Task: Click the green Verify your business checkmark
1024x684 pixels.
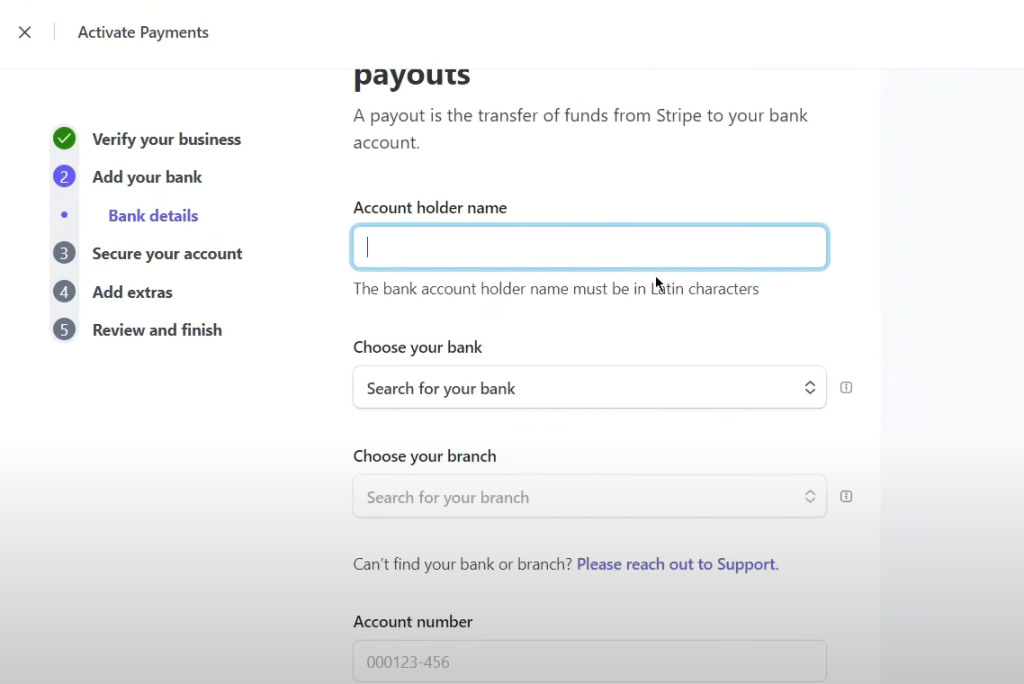Action: coord(65,139)
